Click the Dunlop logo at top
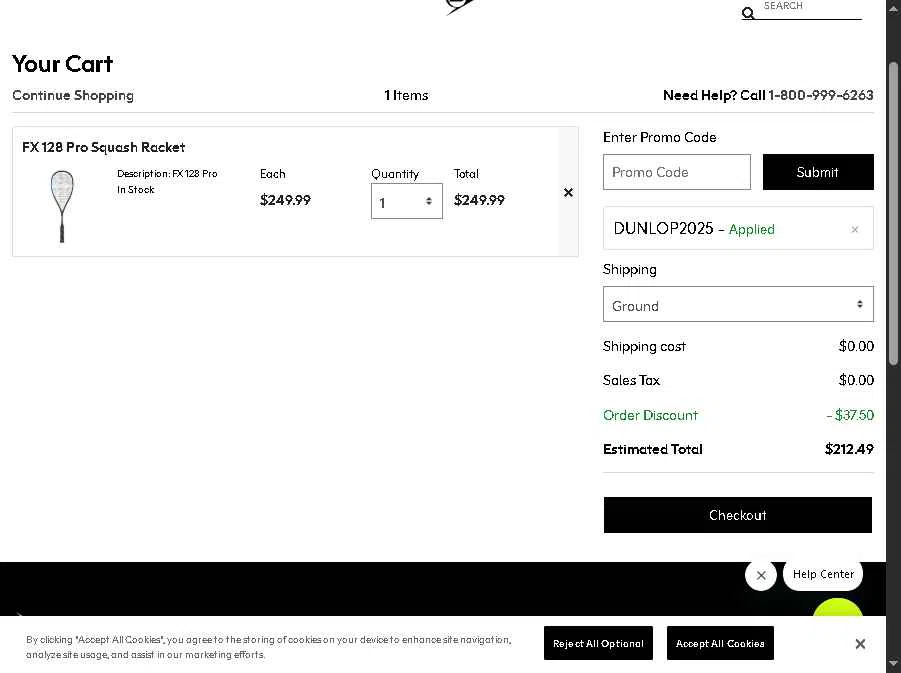The image size is (901, 673). pyautogui.click(x=460, y=6)
